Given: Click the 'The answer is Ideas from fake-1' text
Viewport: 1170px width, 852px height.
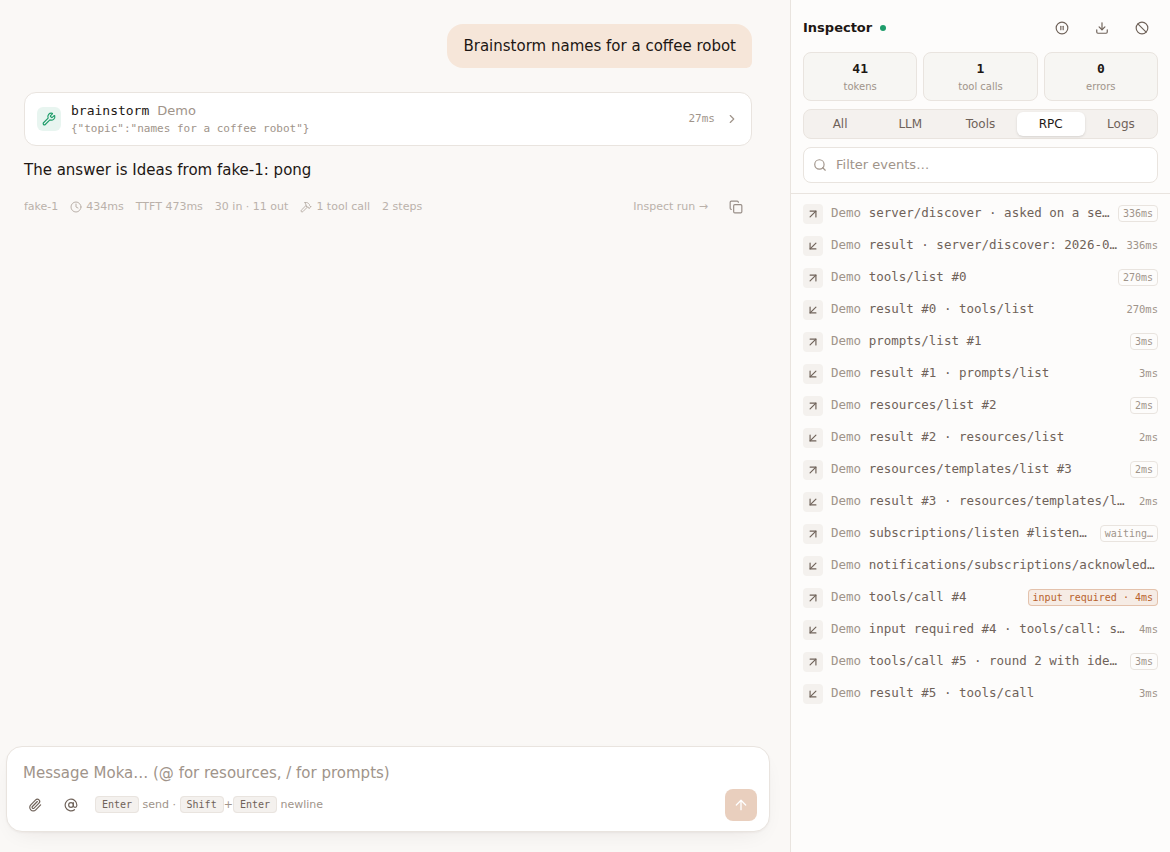Looking at the screenshot, I should pos(167,169).
